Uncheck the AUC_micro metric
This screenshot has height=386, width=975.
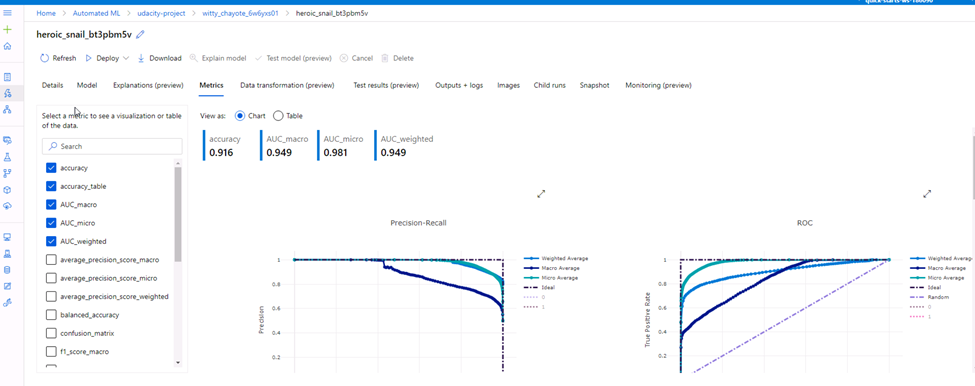point(51,223)
